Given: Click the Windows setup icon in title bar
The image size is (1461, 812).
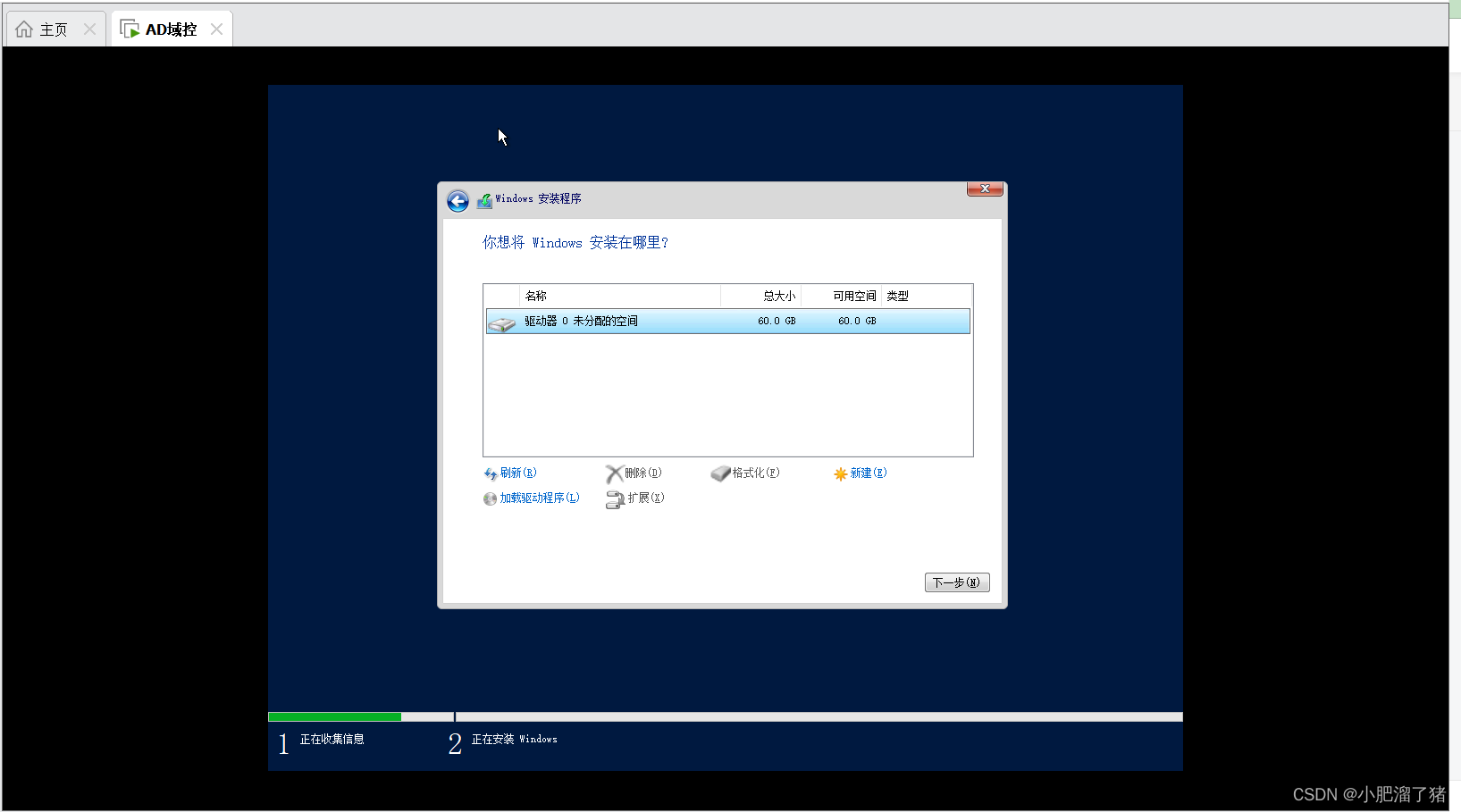Looking at the screenshot, I should click(x=484, y=200).
